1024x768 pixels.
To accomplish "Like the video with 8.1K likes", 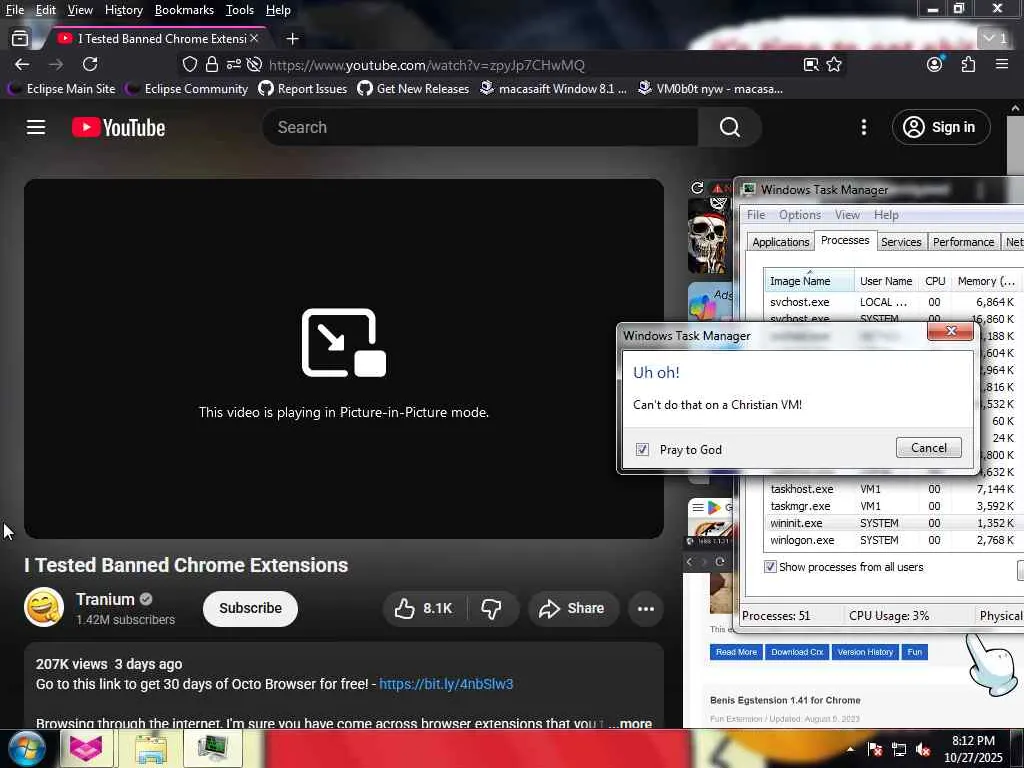I will point(424,609).
